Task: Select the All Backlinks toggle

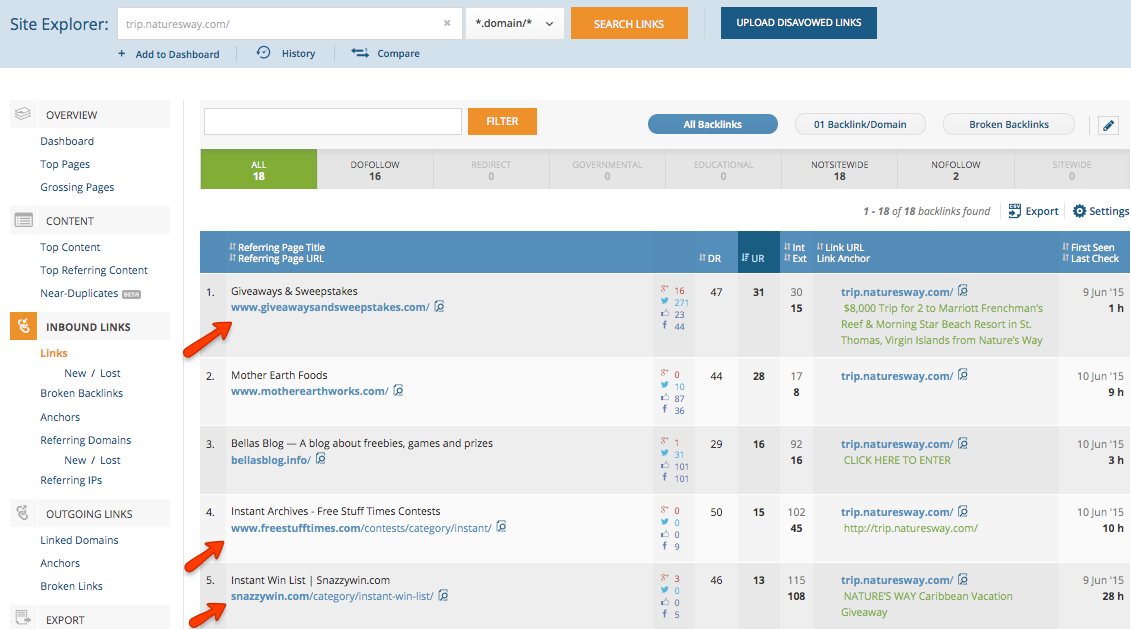Action: tap(712, 124)
